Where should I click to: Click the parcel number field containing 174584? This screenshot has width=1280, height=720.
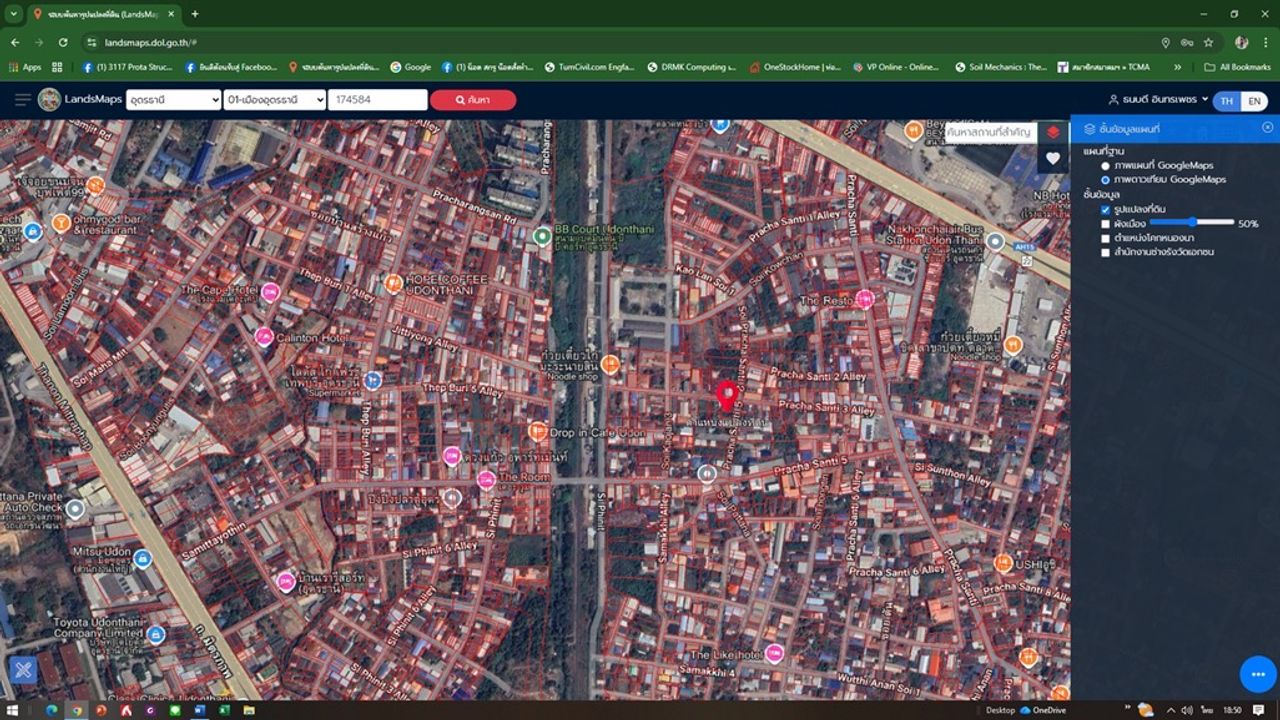tap(377, 100)
